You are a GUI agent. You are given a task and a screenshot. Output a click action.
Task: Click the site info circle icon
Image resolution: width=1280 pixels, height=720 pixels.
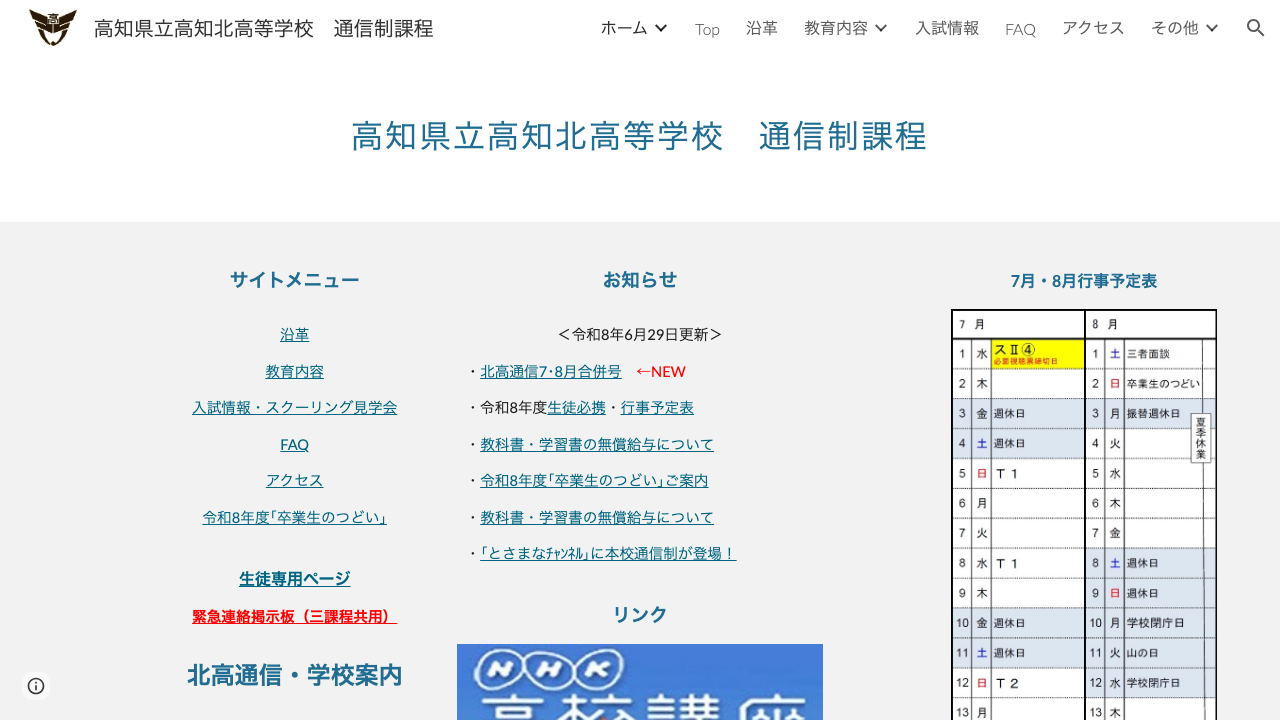click(36, 686)
